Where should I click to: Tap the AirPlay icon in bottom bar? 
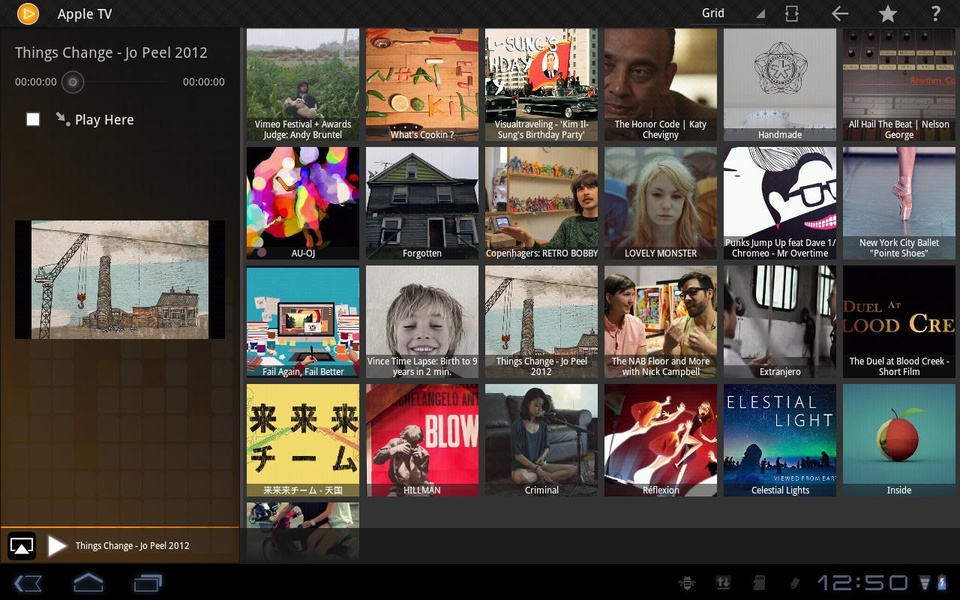pyautogui.click(x=21, y=546)
